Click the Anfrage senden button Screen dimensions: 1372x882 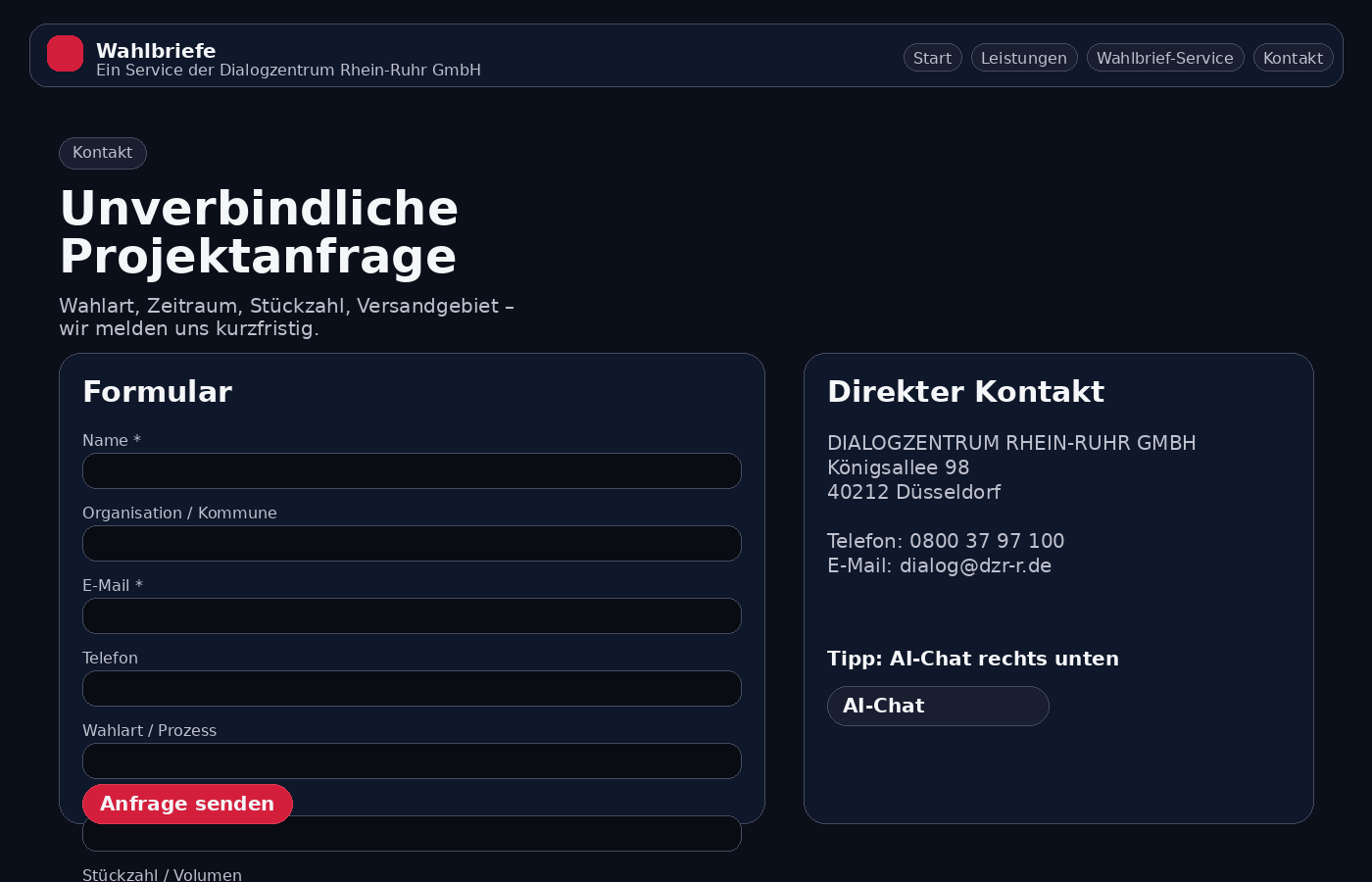pyautogui.click(x=187, y=804)
